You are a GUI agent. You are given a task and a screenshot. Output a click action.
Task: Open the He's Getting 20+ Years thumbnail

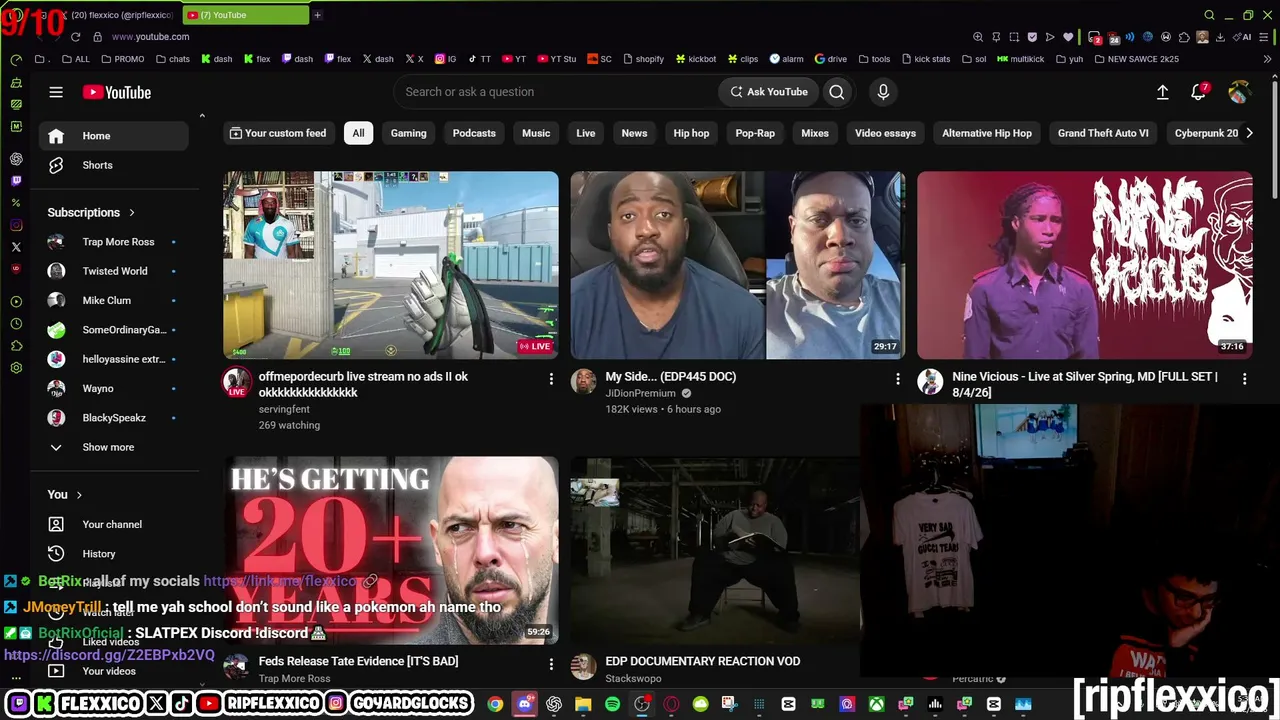(x=391, y=550)
